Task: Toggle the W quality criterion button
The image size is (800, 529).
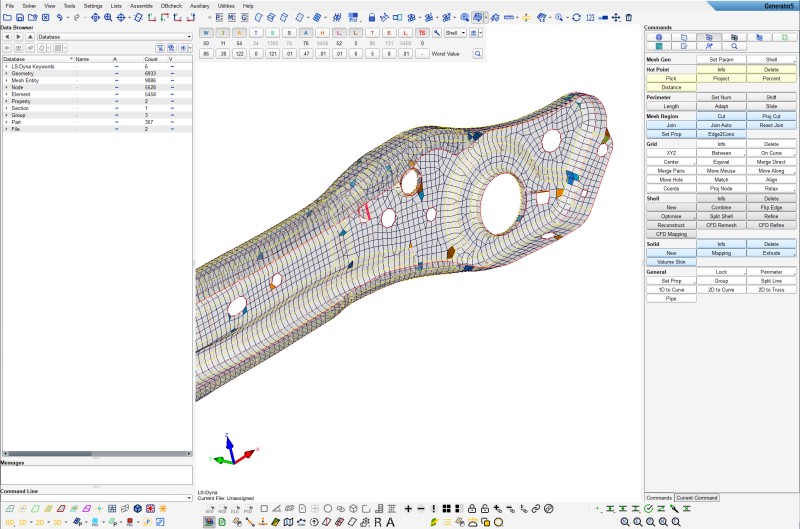Action: click(206, 33)
